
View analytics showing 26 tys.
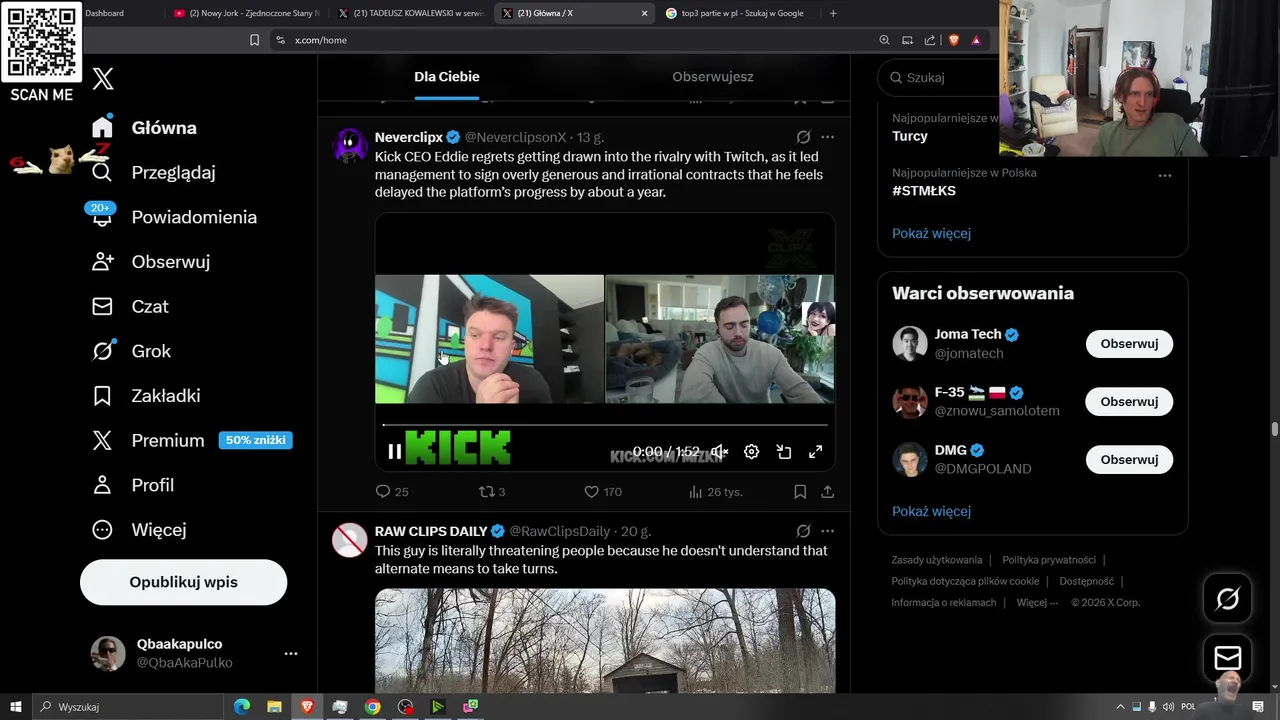pyautogui.click(x=715, y=492)
